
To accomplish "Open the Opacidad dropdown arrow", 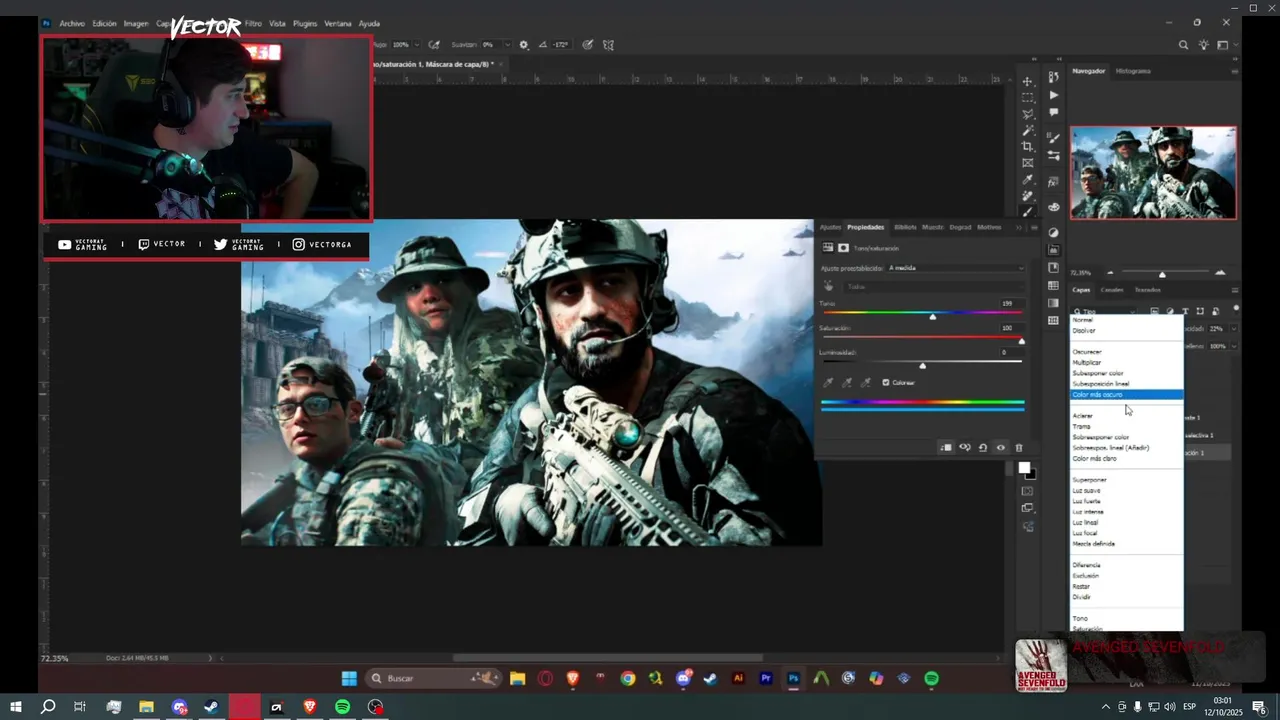I will click(1234, 328).
